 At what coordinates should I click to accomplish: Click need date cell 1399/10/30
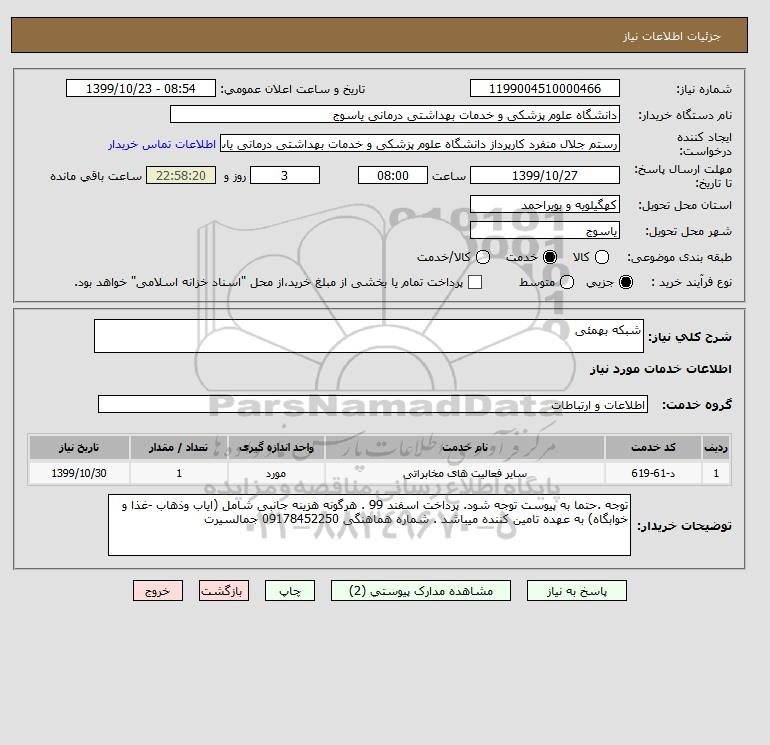pos(79,473)
